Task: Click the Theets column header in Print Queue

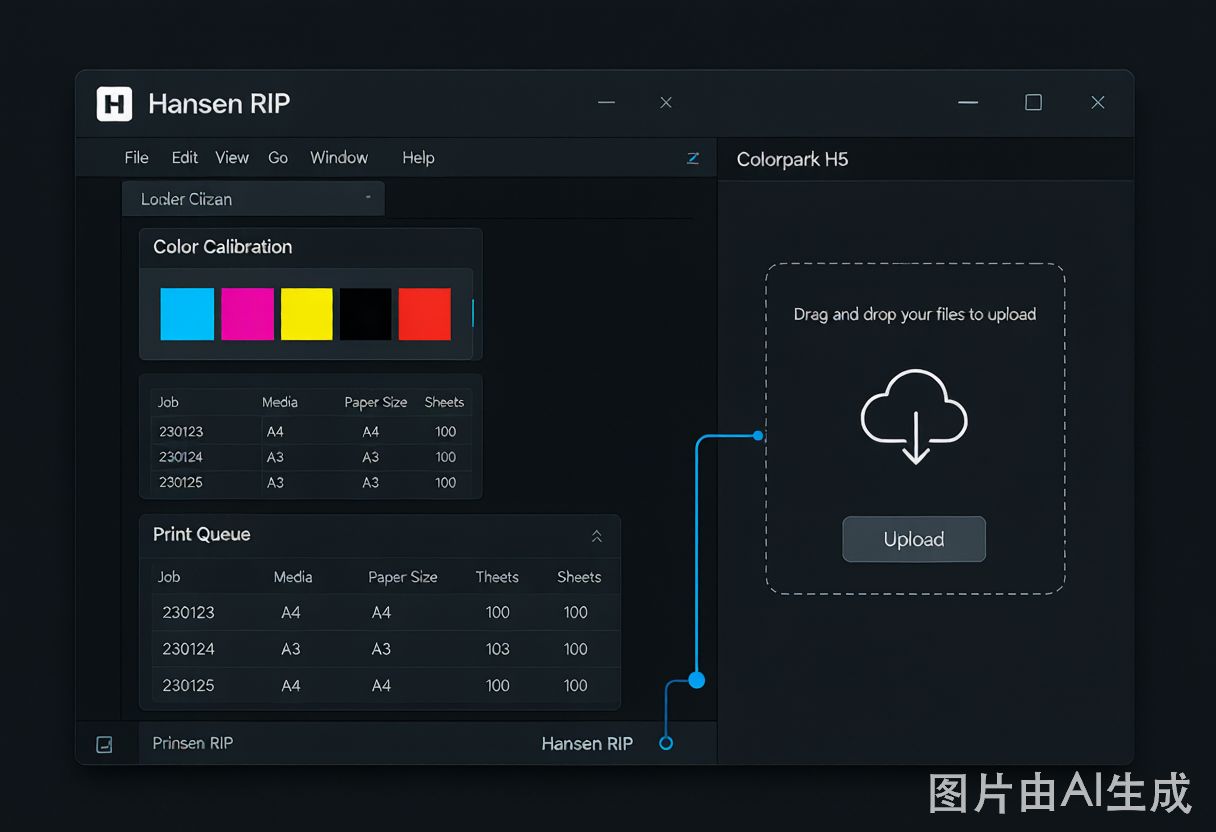Action: point(497,577)
